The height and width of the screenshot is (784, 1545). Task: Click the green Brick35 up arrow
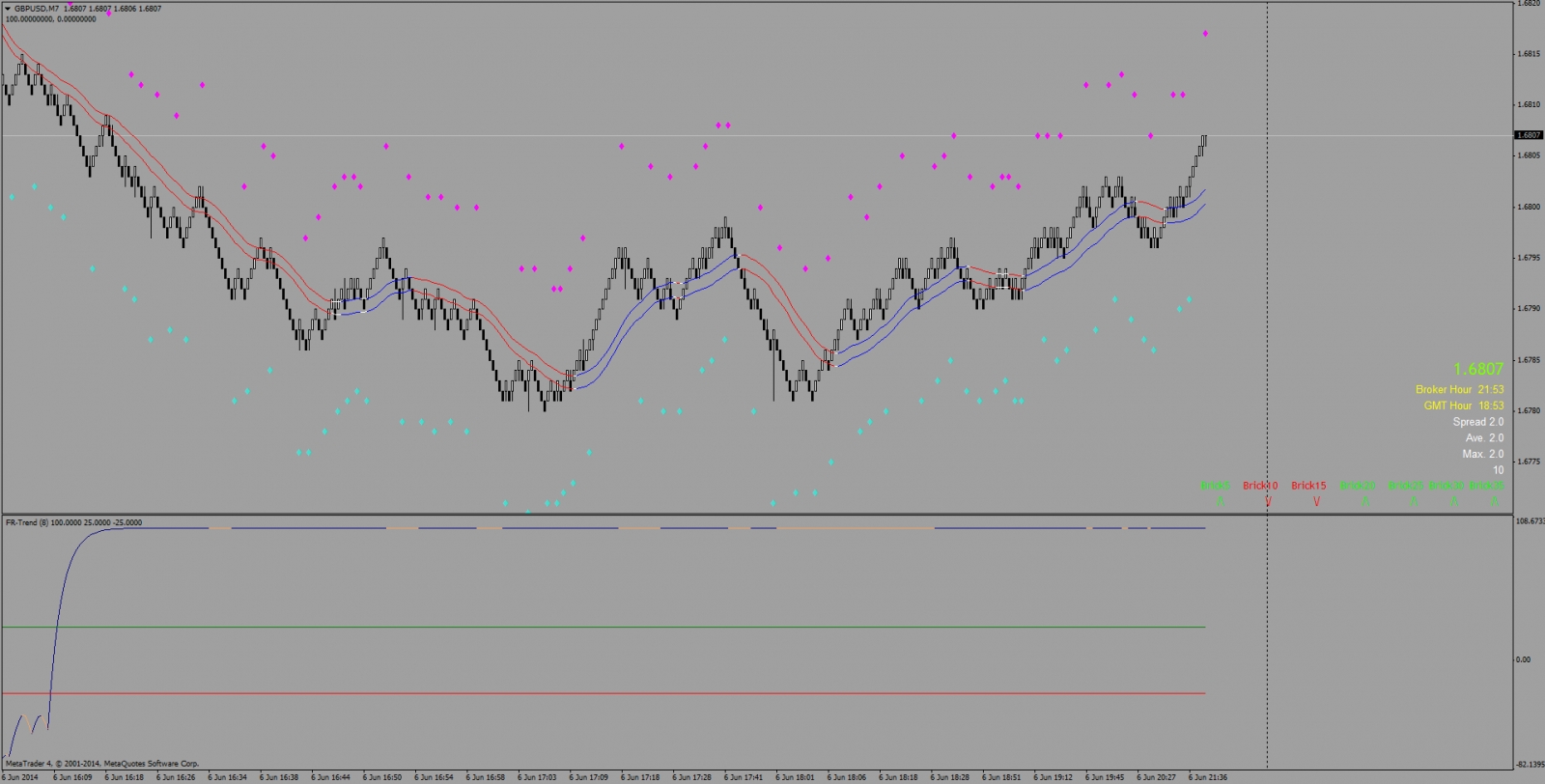[x=1494, y=501]
